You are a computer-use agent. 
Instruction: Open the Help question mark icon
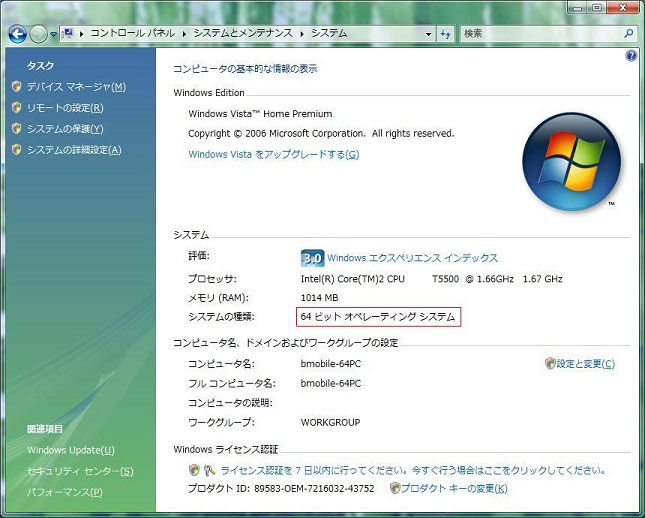(x=631, y=56)
